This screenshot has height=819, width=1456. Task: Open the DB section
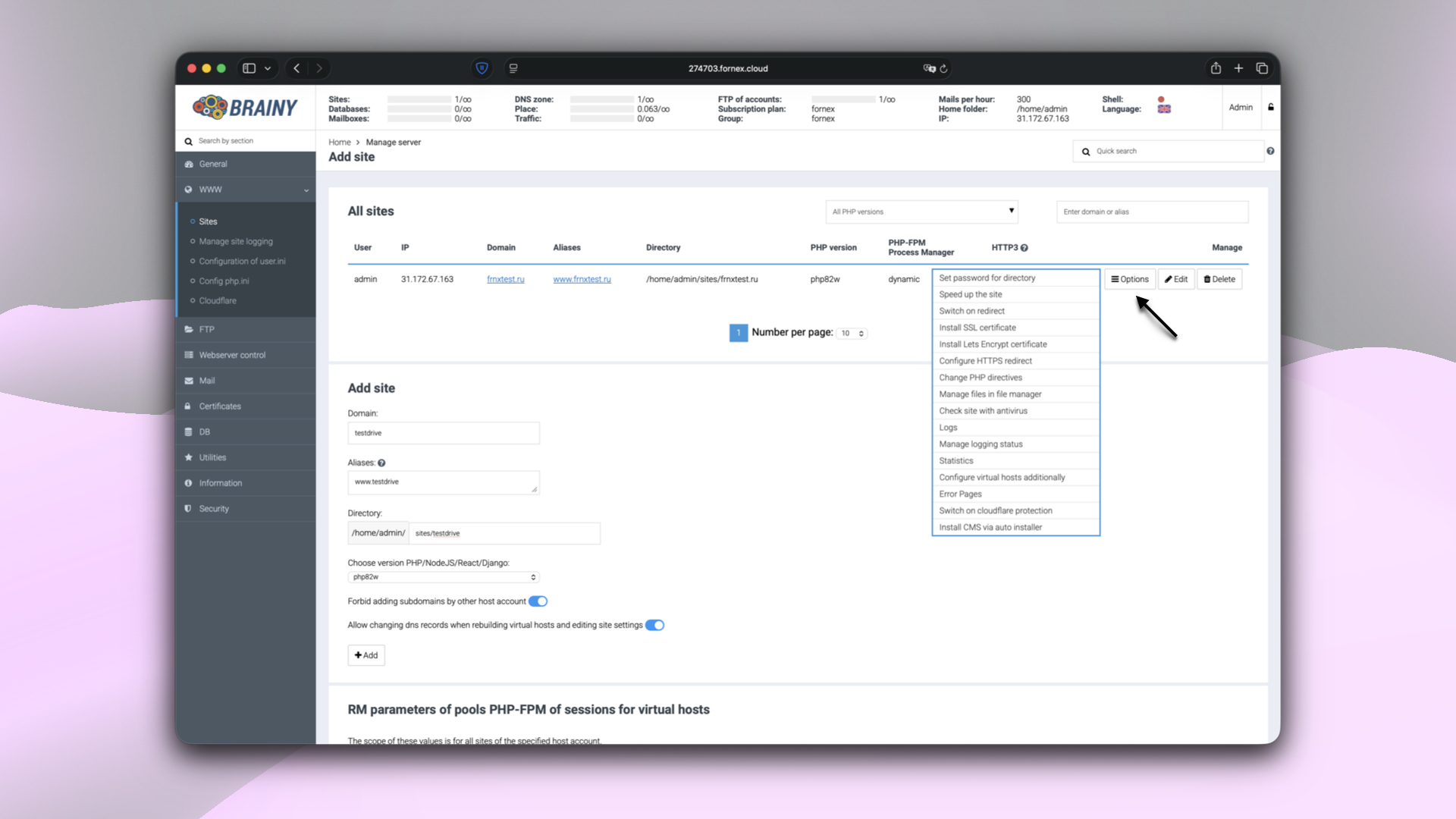(x=203, y=431)
